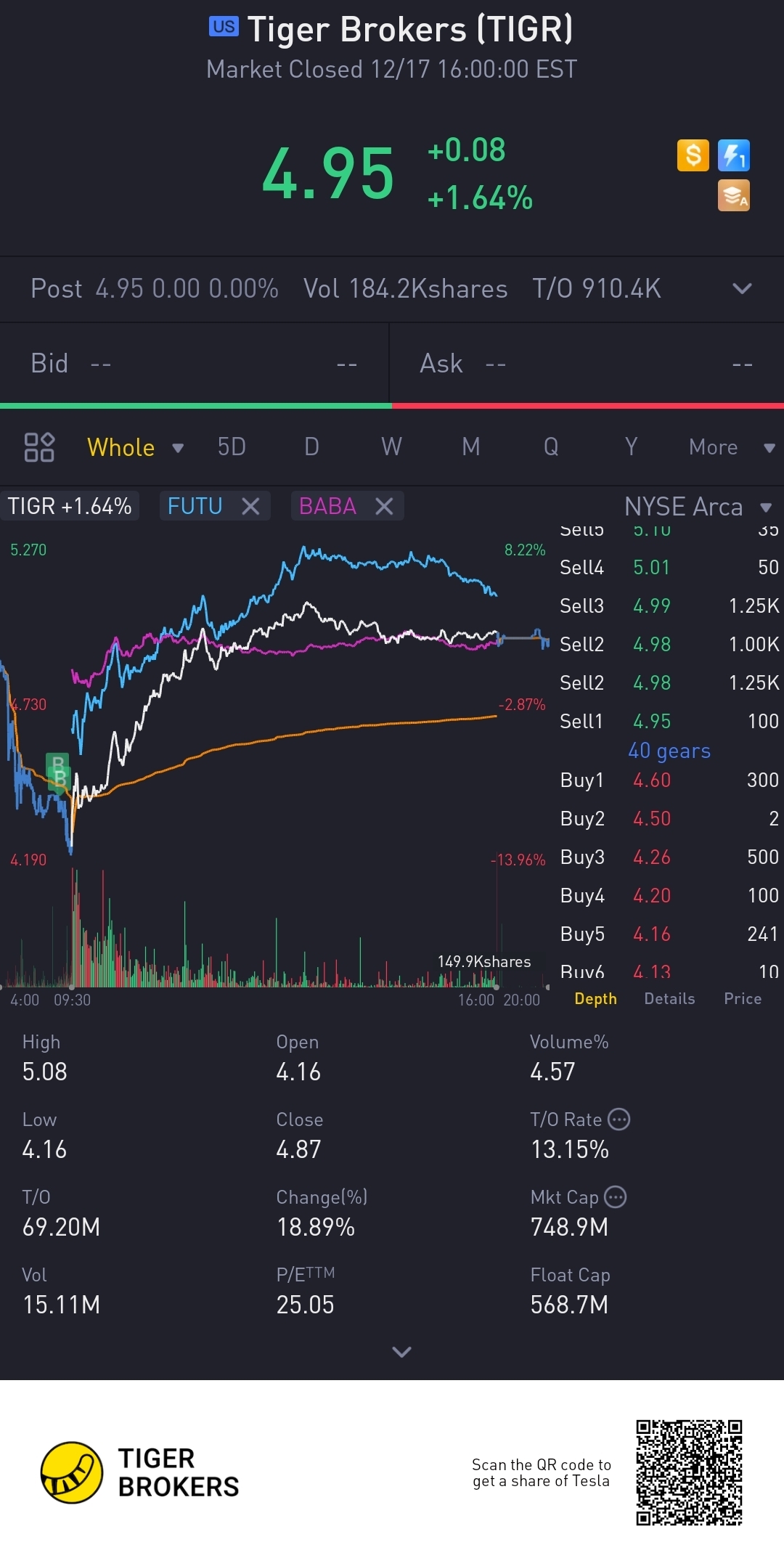The image size is (784, 1566).
Task: Open Mkt Cap info icon
Action: (x=615, y=1196)
